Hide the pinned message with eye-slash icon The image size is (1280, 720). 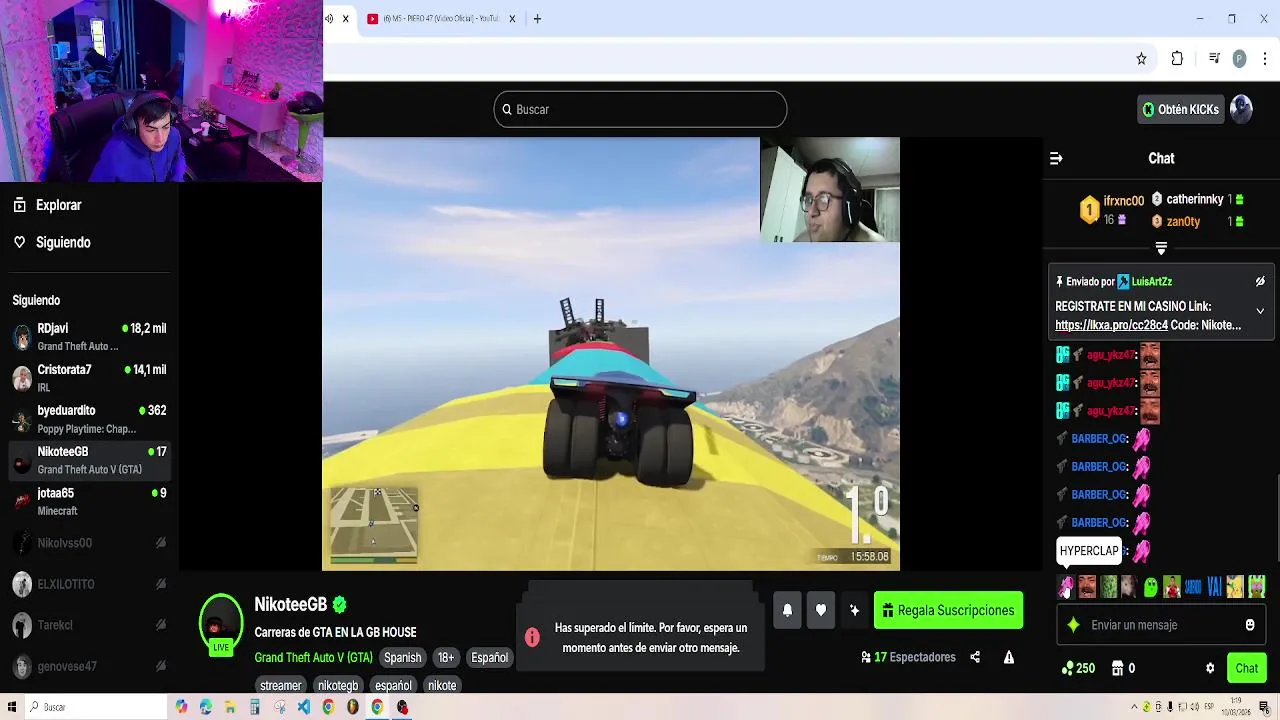point(1260,282)
